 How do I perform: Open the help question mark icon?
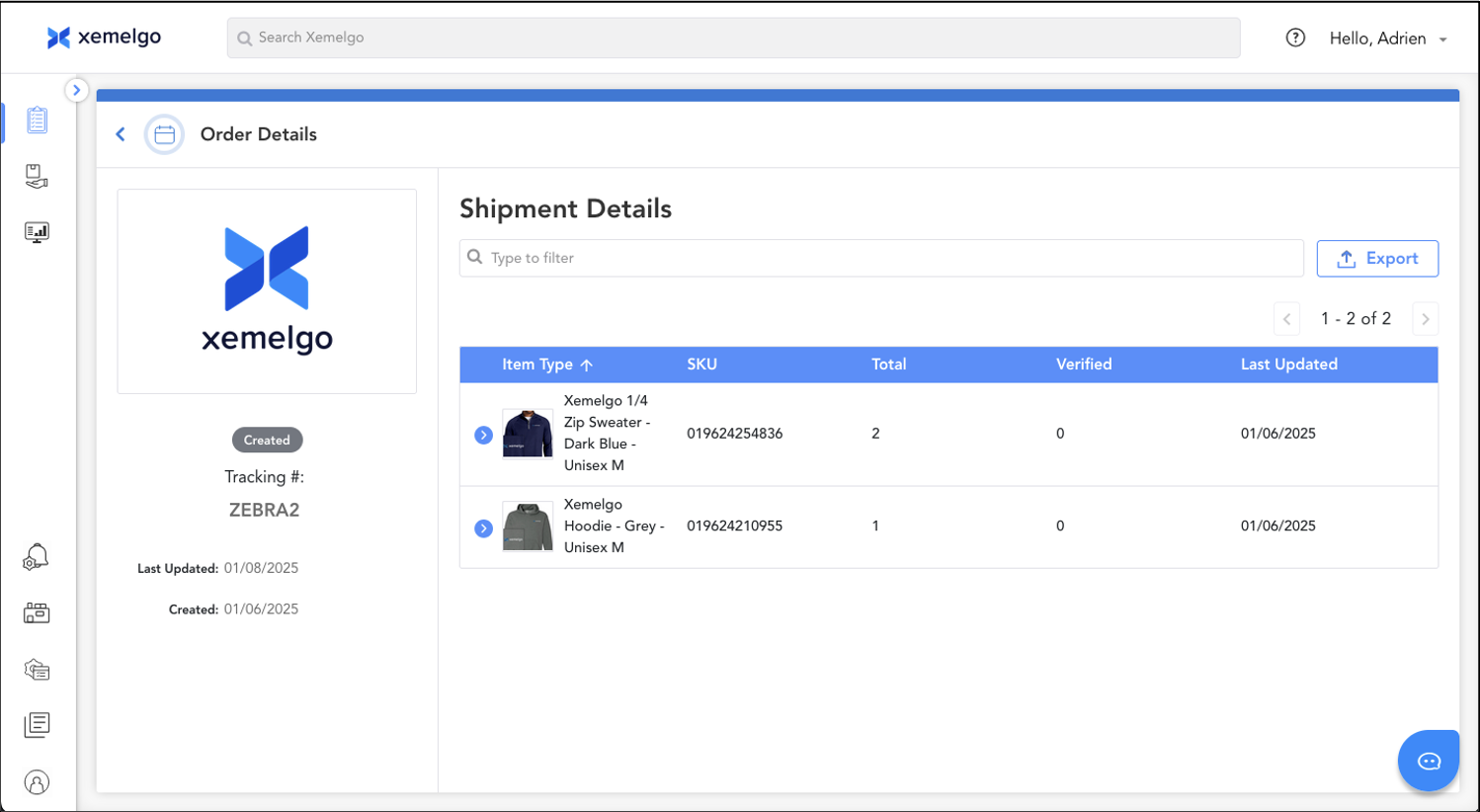1295,38
